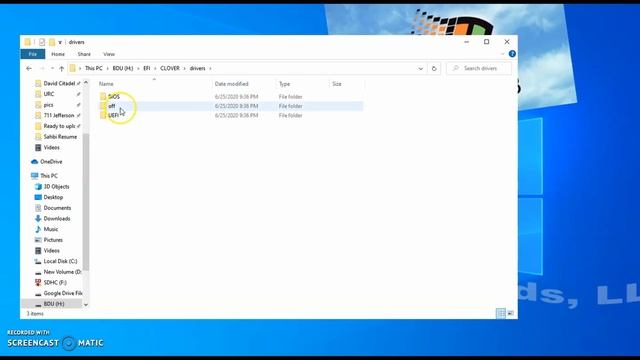
Task: Open pics quick access folder
Action: tap(49, 105)
